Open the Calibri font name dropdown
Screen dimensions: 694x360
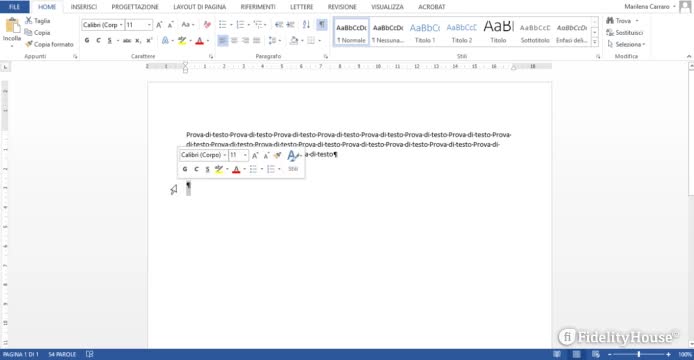tap(121, 25)
